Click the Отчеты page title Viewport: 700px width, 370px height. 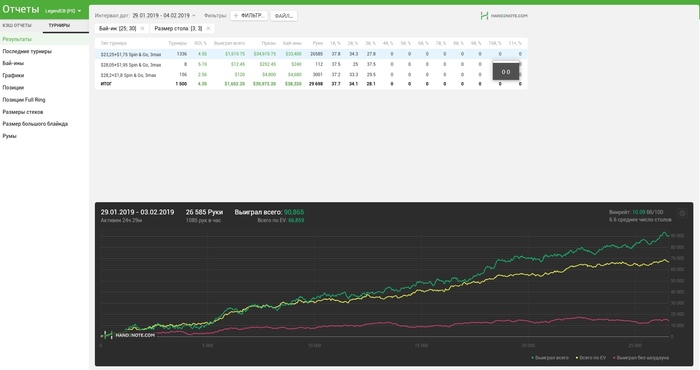[21, 9]
